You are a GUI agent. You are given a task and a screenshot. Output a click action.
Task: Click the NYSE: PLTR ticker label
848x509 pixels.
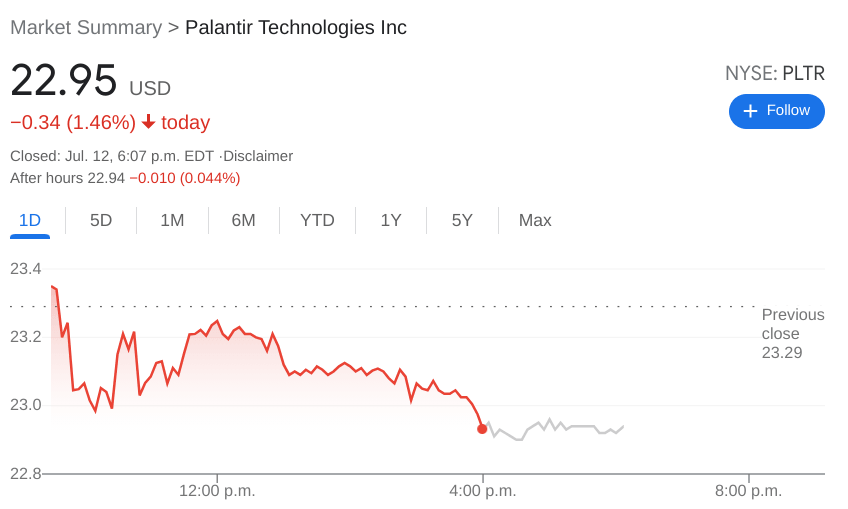point(775,73)
